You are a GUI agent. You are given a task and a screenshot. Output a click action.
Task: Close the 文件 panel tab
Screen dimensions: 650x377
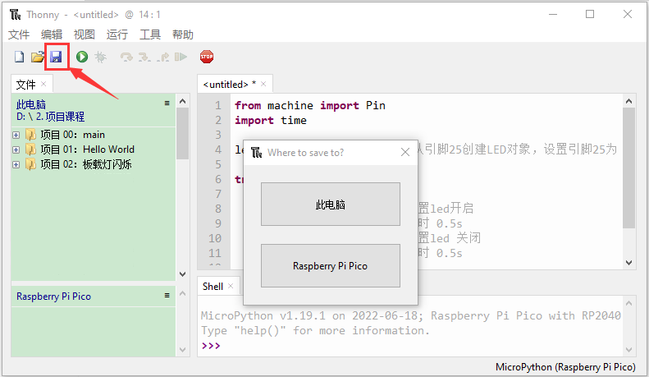tap(44, 84)
